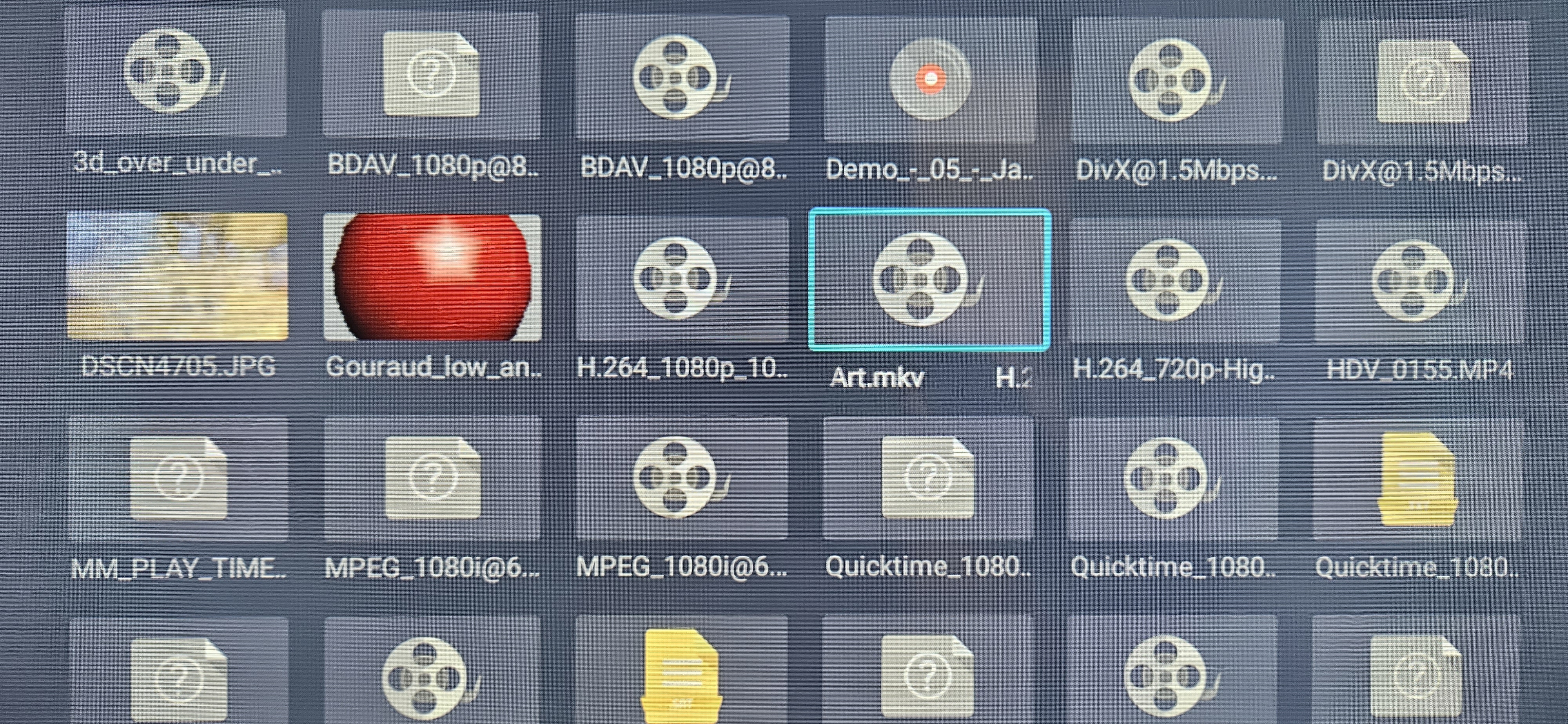Viewport: 1568px width, 724px height.
Task: Click the Demo_-_05_-_Ja.. filename text
Action: [929, 169]
